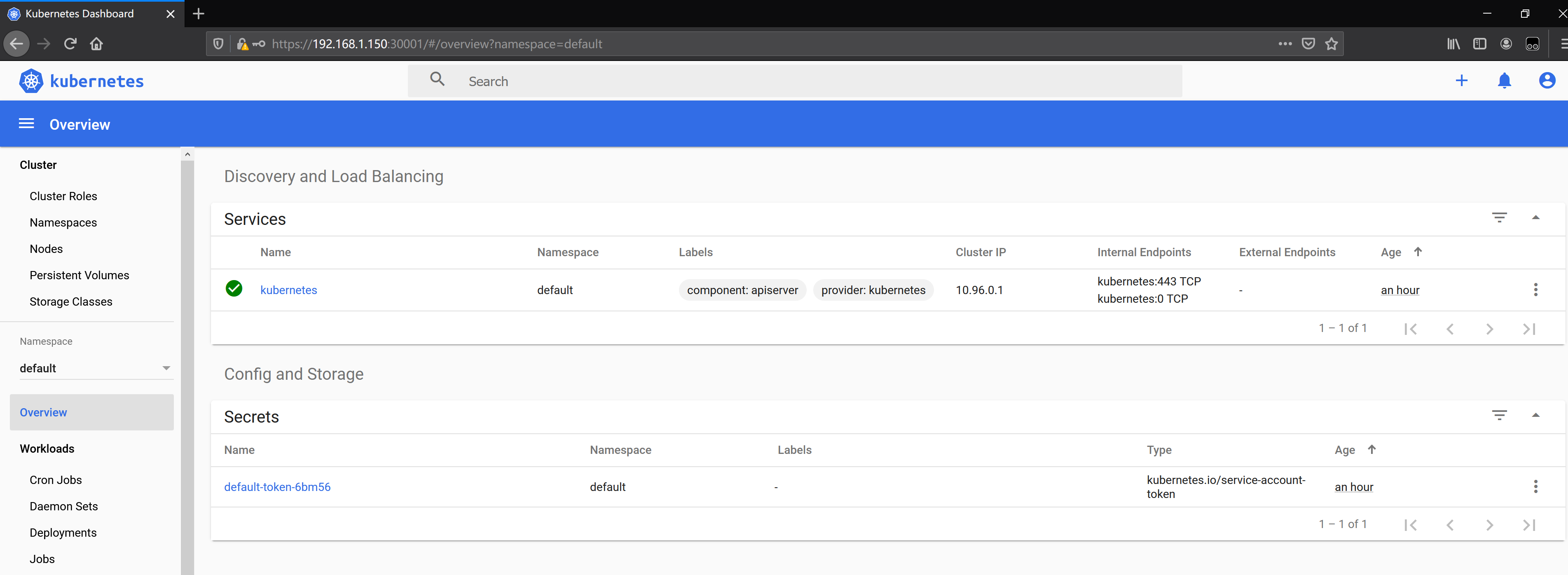Image resolution: width=1568 pixels, height=575 pixels.
Task: Click the tracking protection shield icon
Action: 218,44
